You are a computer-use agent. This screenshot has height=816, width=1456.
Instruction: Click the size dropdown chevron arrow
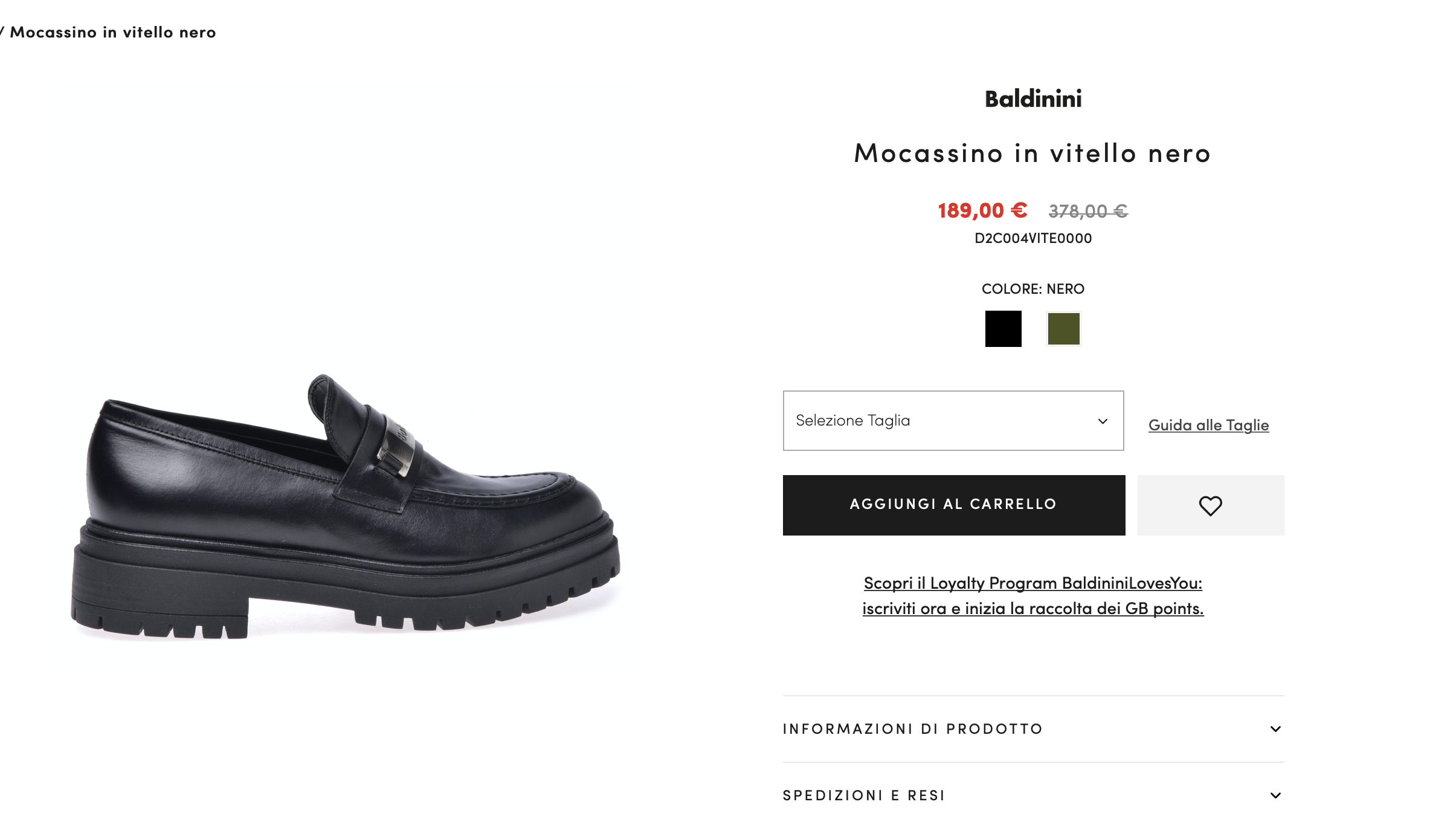[1103, 421]
